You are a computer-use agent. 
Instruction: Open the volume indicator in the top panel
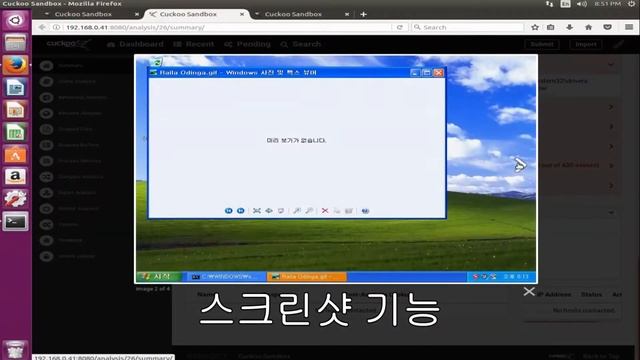tap(582, 4)
